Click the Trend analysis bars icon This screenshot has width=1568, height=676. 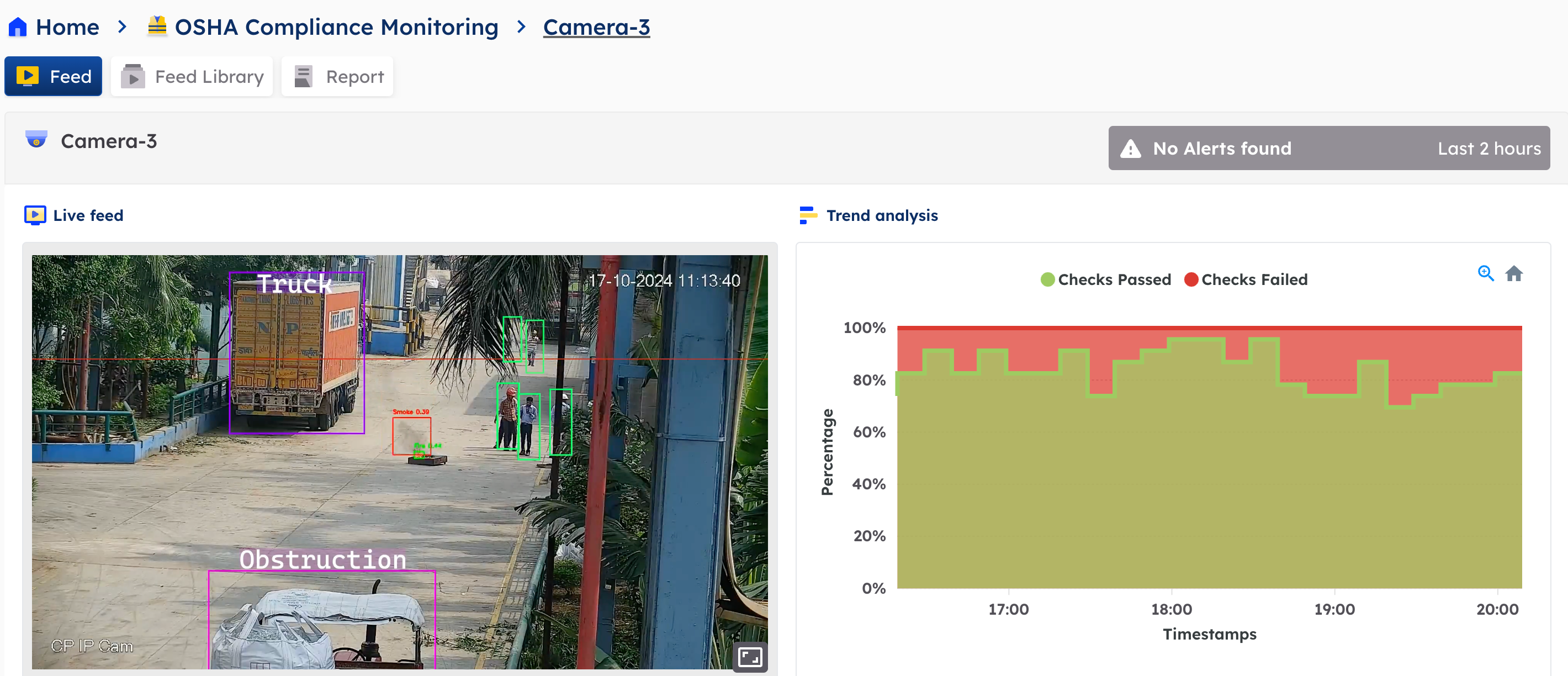[x=808, y=215]
